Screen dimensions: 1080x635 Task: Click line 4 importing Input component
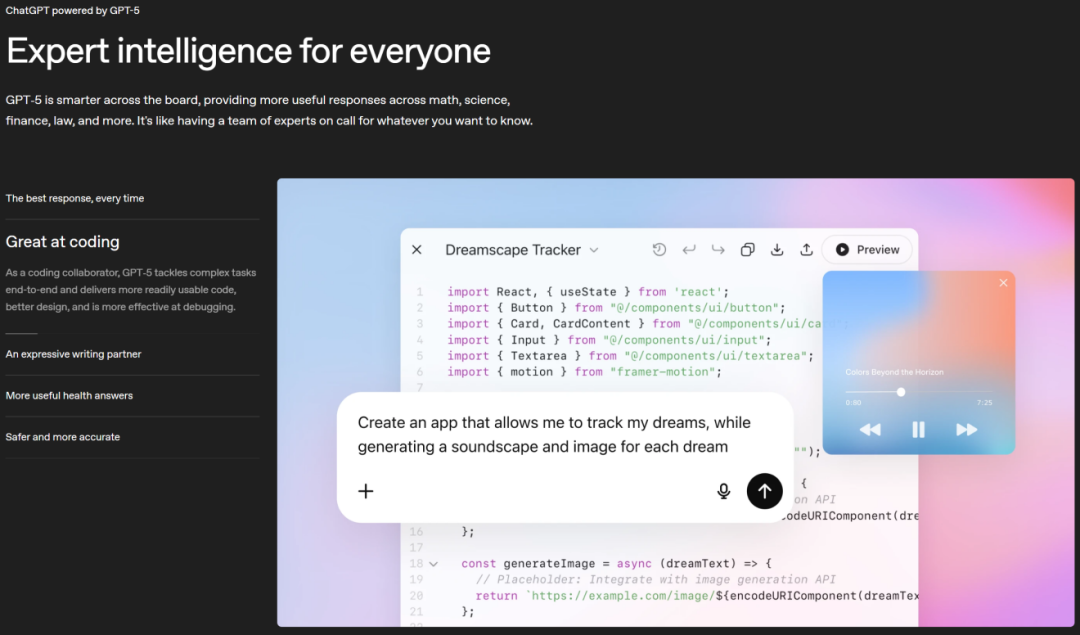click(x=609, y=340)
